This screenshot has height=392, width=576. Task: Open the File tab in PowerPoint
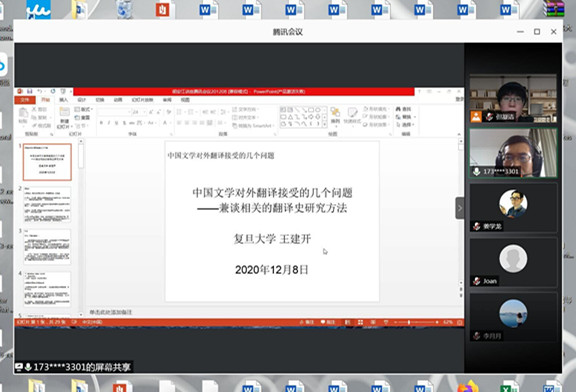(25, 100)
